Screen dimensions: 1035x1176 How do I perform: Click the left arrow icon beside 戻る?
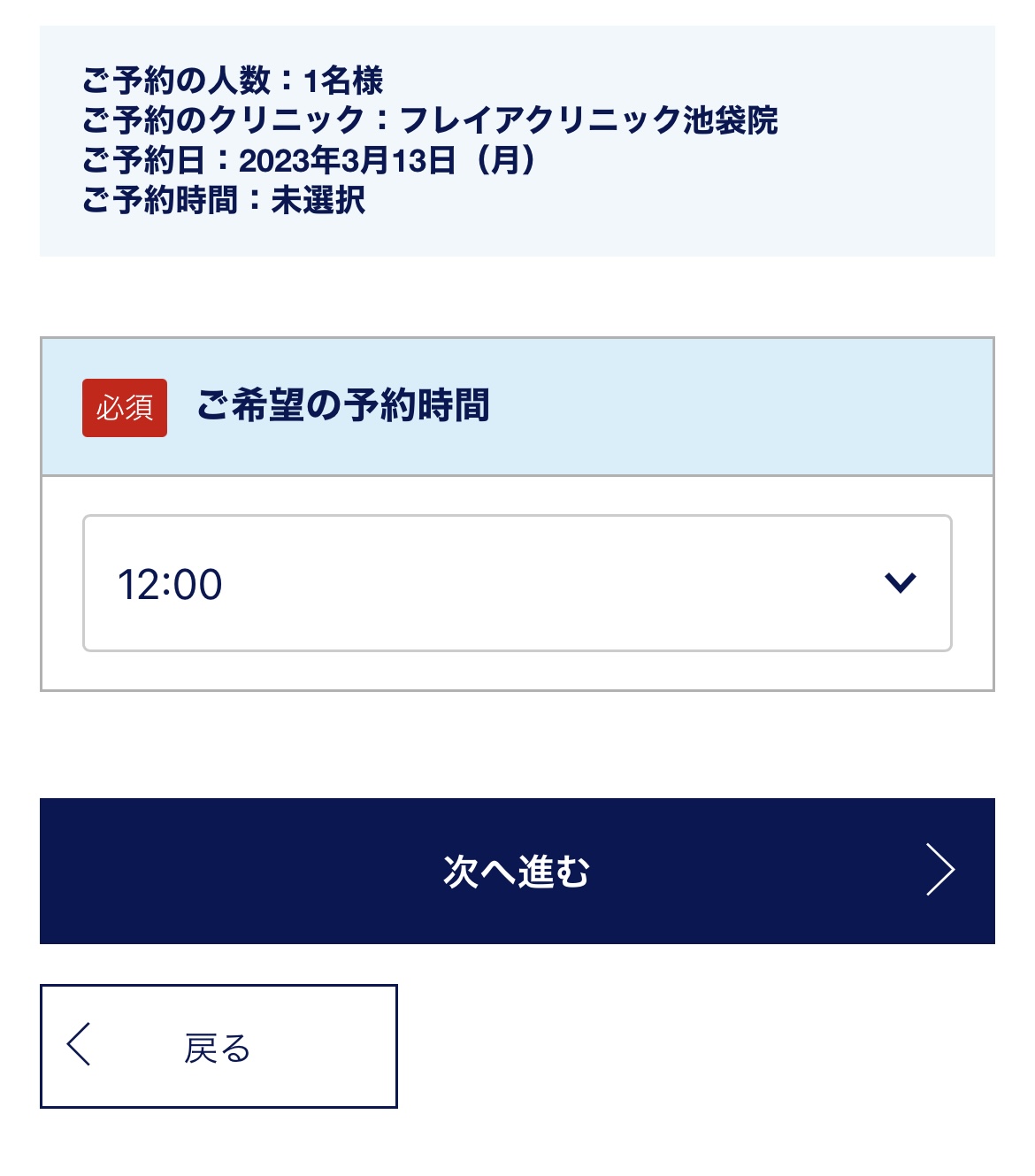[x=79, y=1044]
